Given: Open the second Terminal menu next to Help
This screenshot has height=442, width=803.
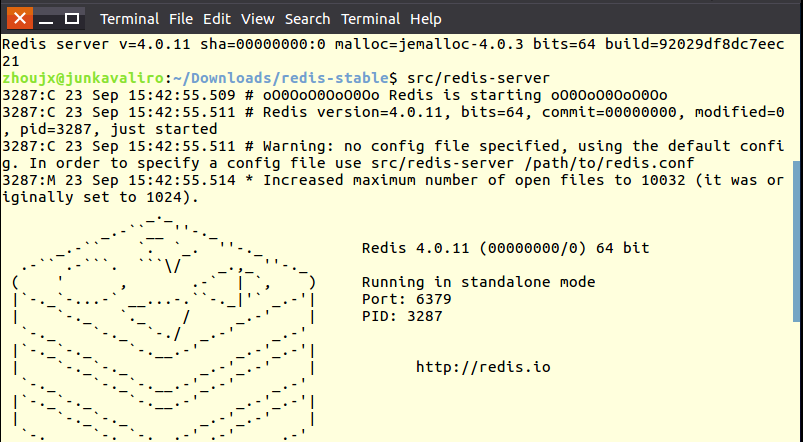Looking at the screenshot, I should click(370, 19).
